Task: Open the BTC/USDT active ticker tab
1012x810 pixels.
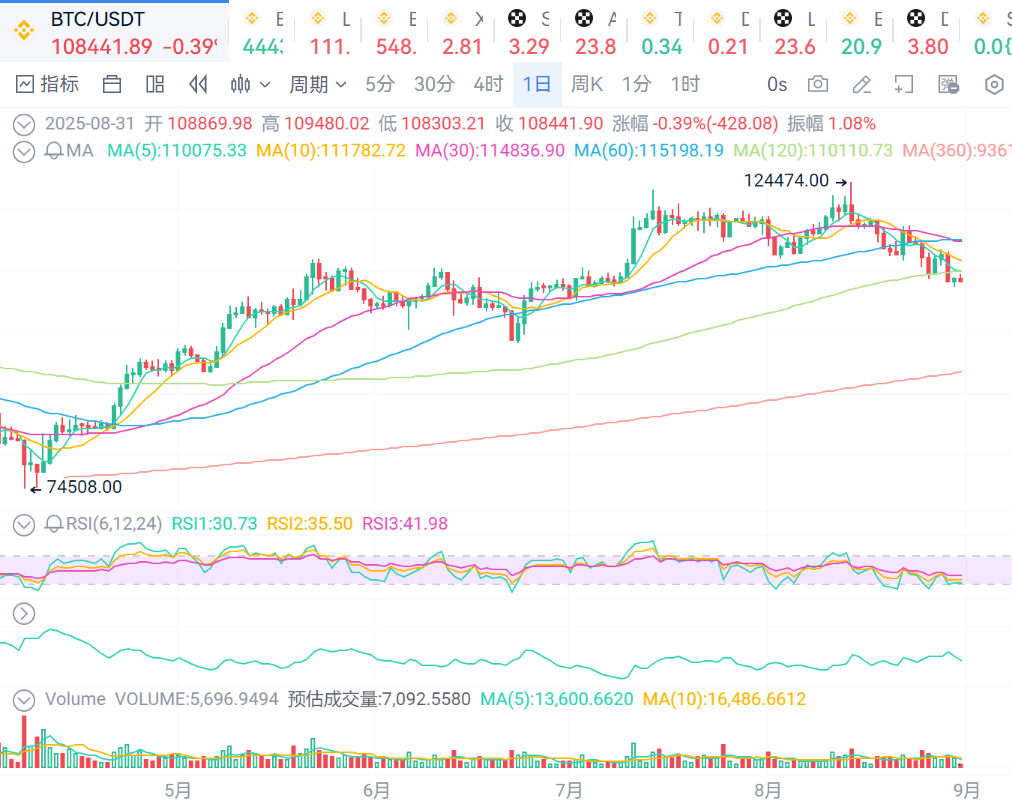Action: click(x=114, y=32)
